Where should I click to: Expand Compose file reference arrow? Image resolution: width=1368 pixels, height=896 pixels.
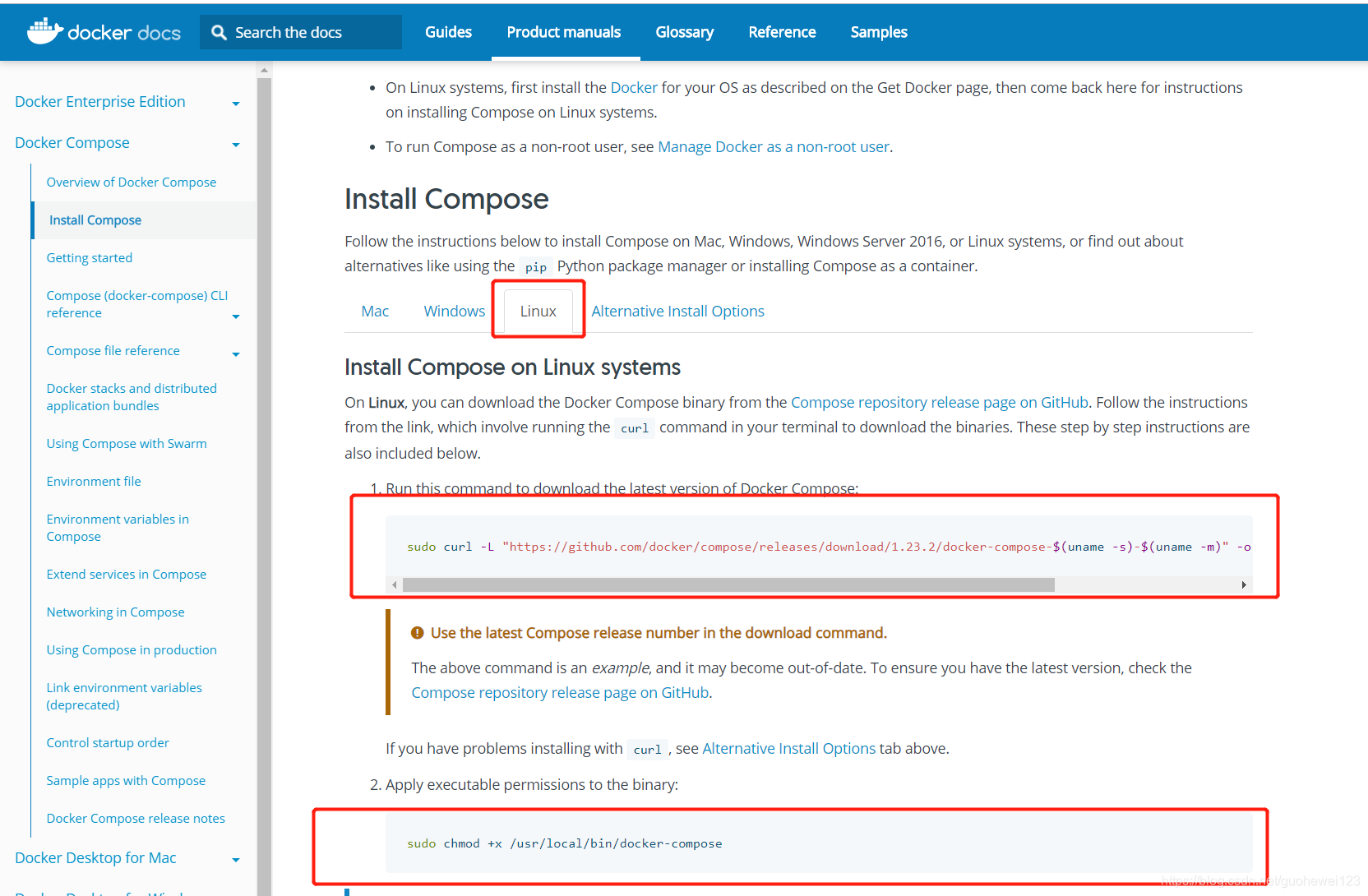[x=236, y=354]
